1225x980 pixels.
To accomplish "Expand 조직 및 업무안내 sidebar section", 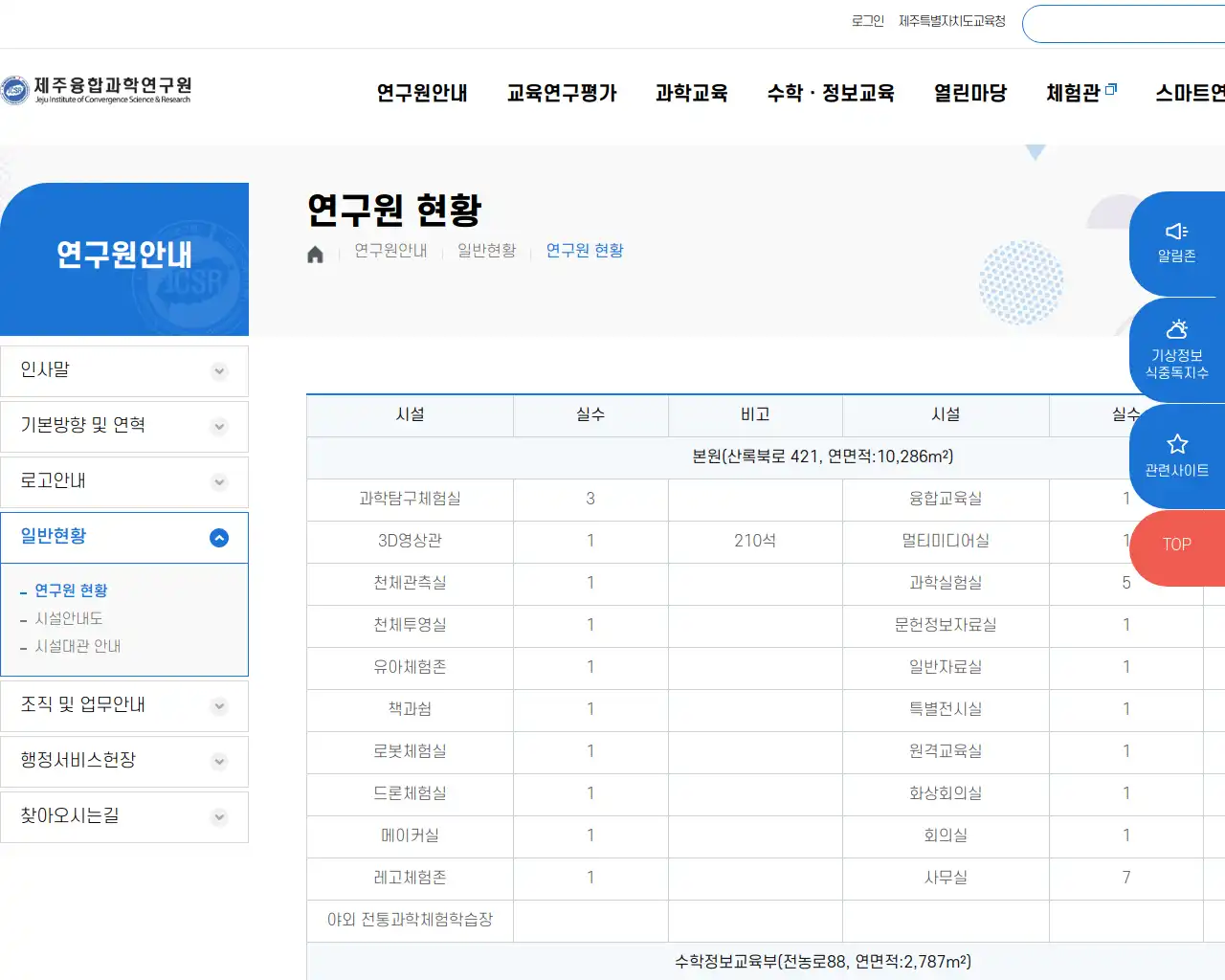I will (x=124, y=705).
